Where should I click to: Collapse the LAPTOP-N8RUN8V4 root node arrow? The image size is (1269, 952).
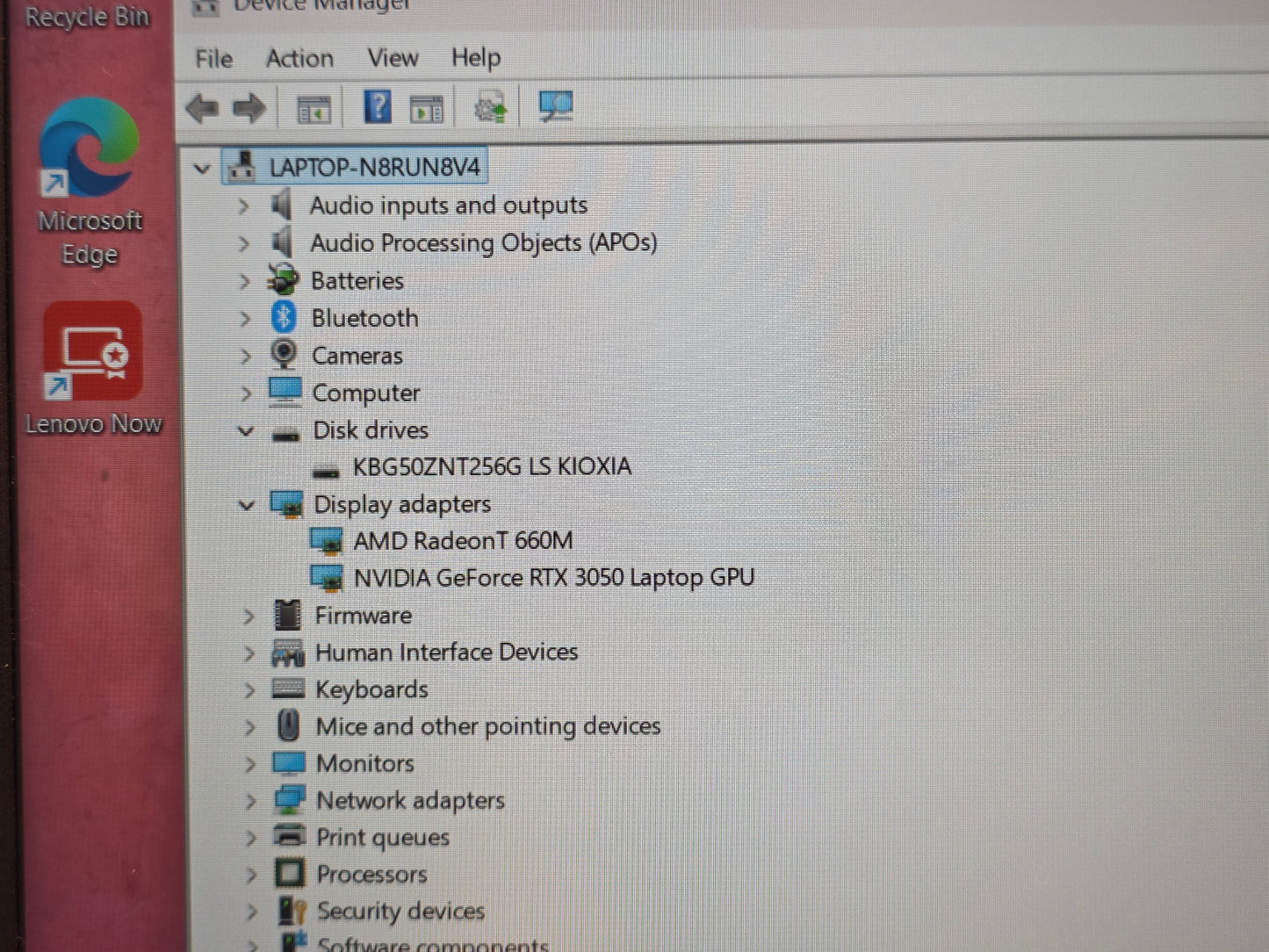(x=202, y=168)
